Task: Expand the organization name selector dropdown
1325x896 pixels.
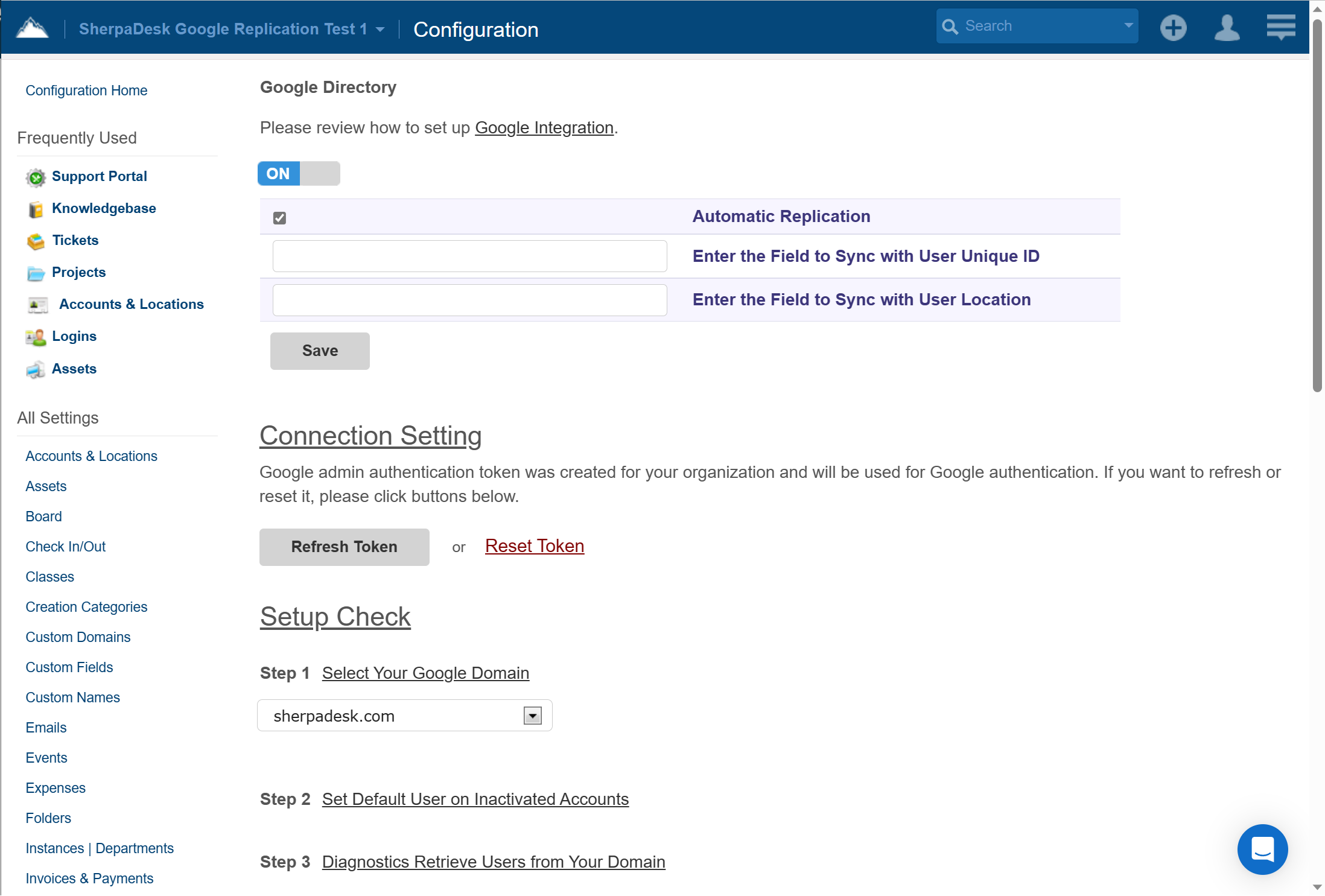Action: [x=379, y=28]
